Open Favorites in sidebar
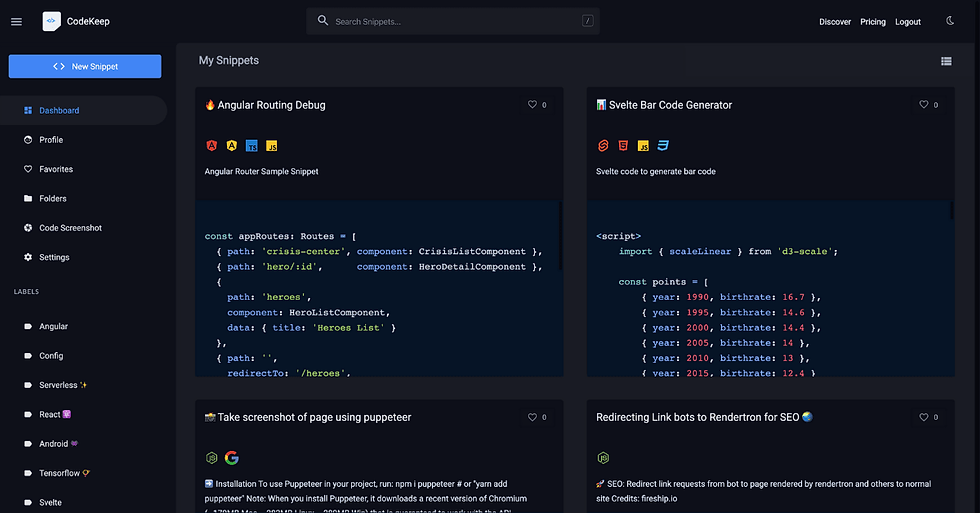 [x=84, y=169]
